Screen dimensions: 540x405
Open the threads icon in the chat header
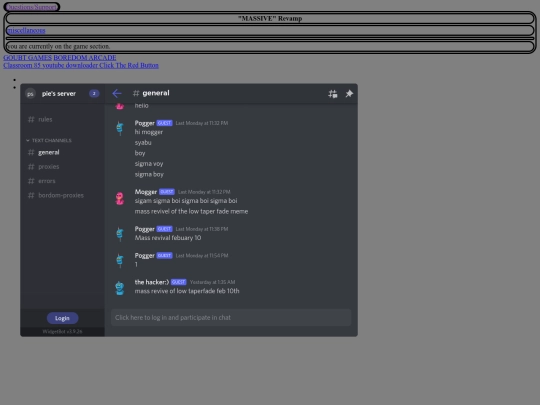pos(333,94)
